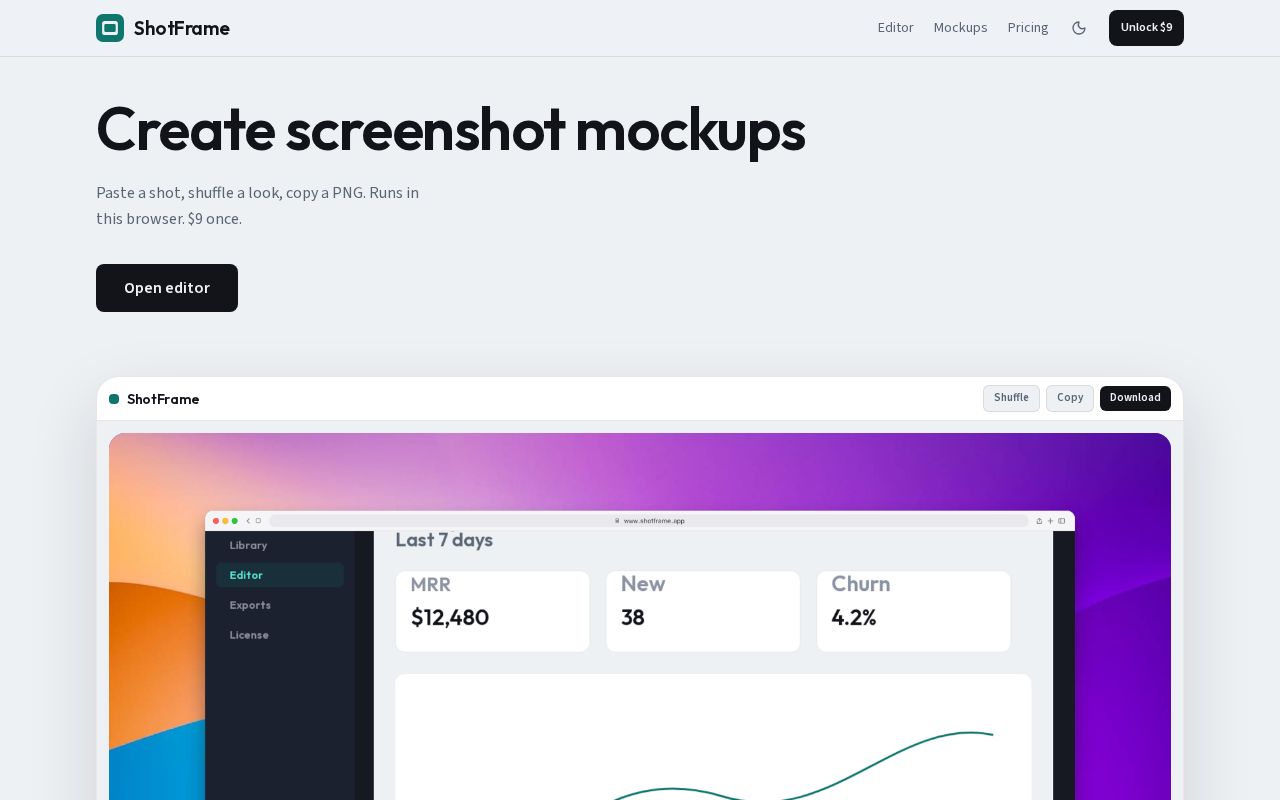Click the ShotFrame title in preview card
1280x800 pixels.
pyautogui.click(x=163, y=399)
